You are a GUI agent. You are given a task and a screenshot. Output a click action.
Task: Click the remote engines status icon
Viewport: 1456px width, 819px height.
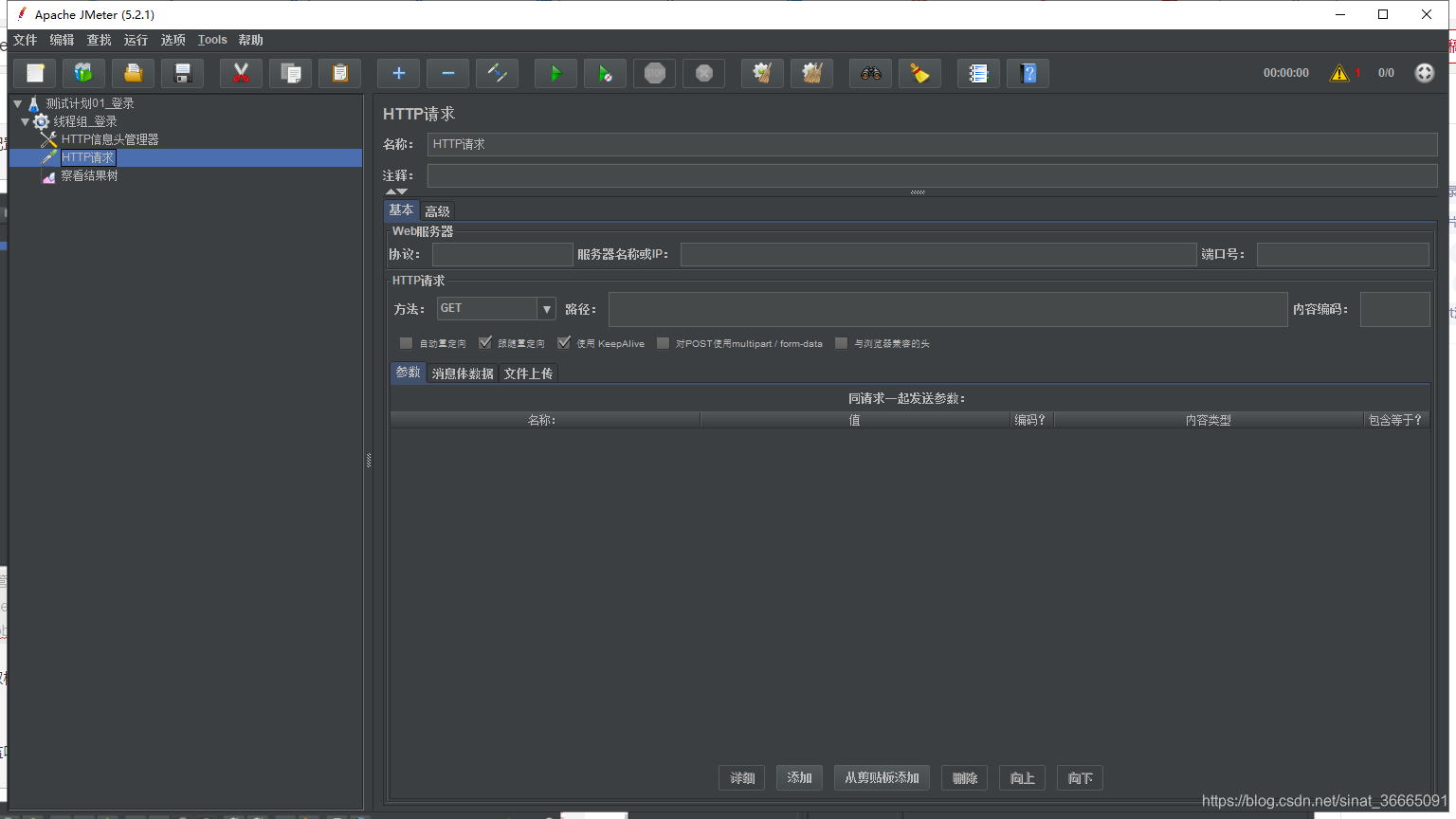[x=1425, y=73]
